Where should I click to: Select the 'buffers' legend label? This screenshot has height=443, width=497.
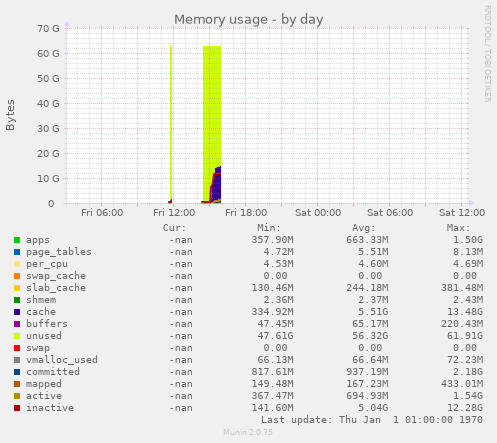[47, 324]
